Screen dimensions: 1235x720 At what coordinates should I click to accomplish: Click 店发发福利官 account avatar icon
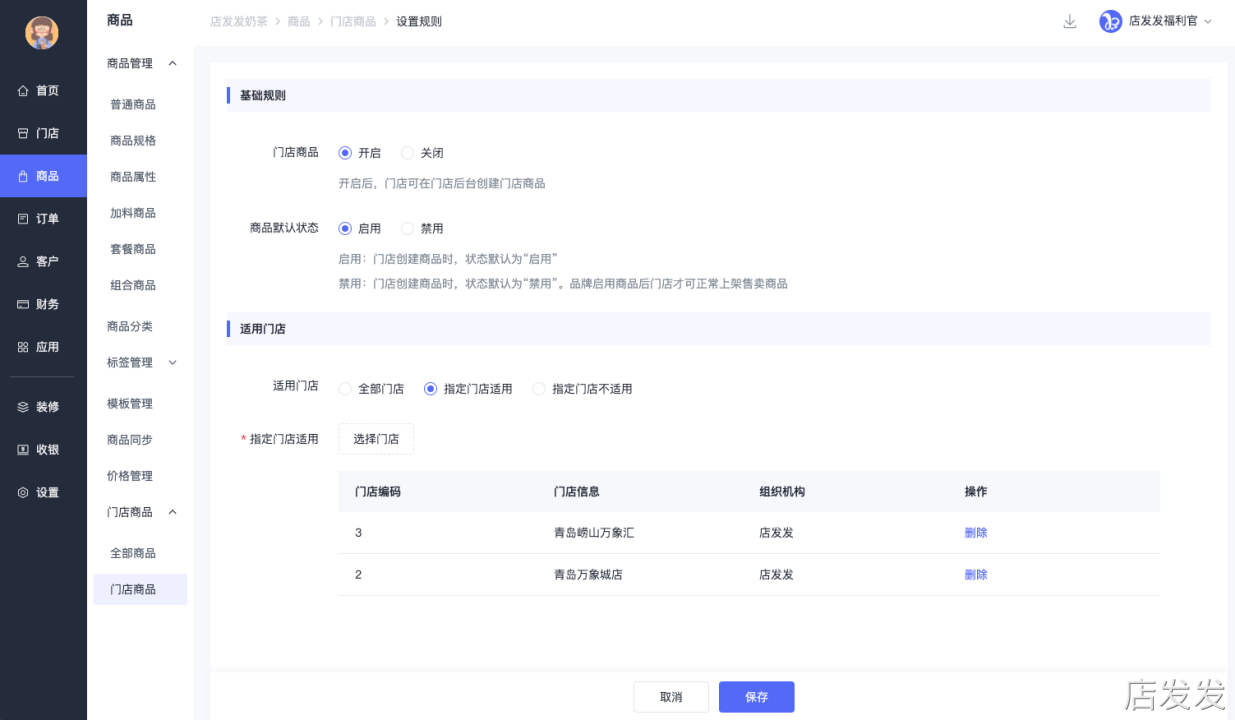1111,21
